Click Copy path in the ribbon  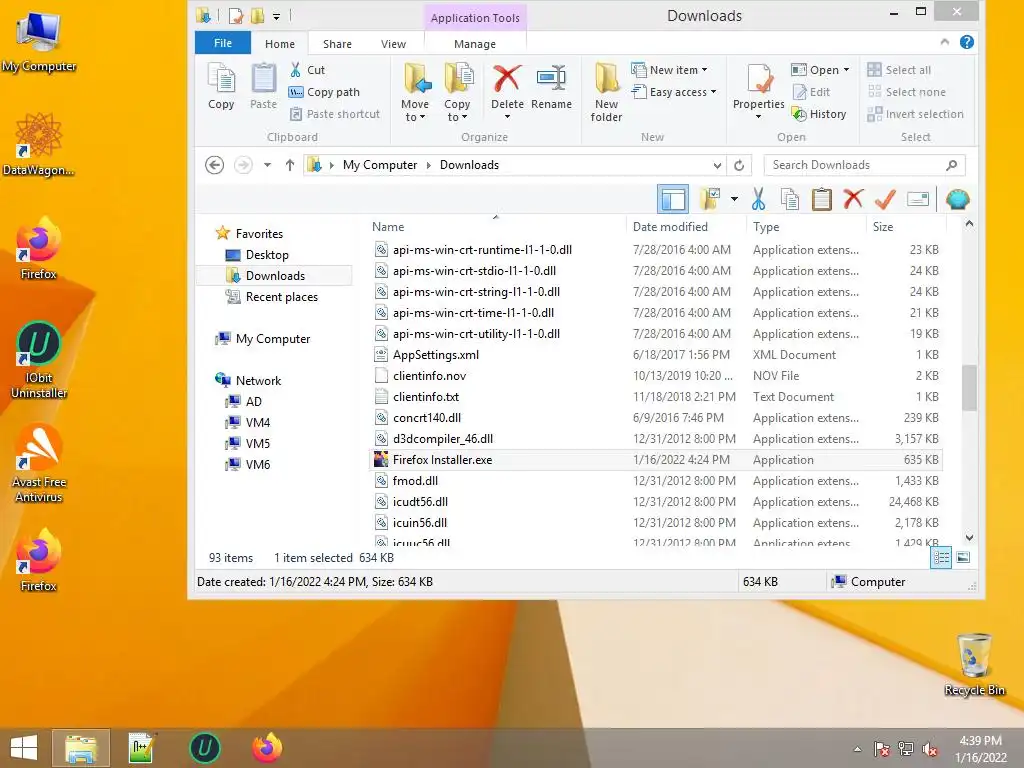(x=325, y=92)
